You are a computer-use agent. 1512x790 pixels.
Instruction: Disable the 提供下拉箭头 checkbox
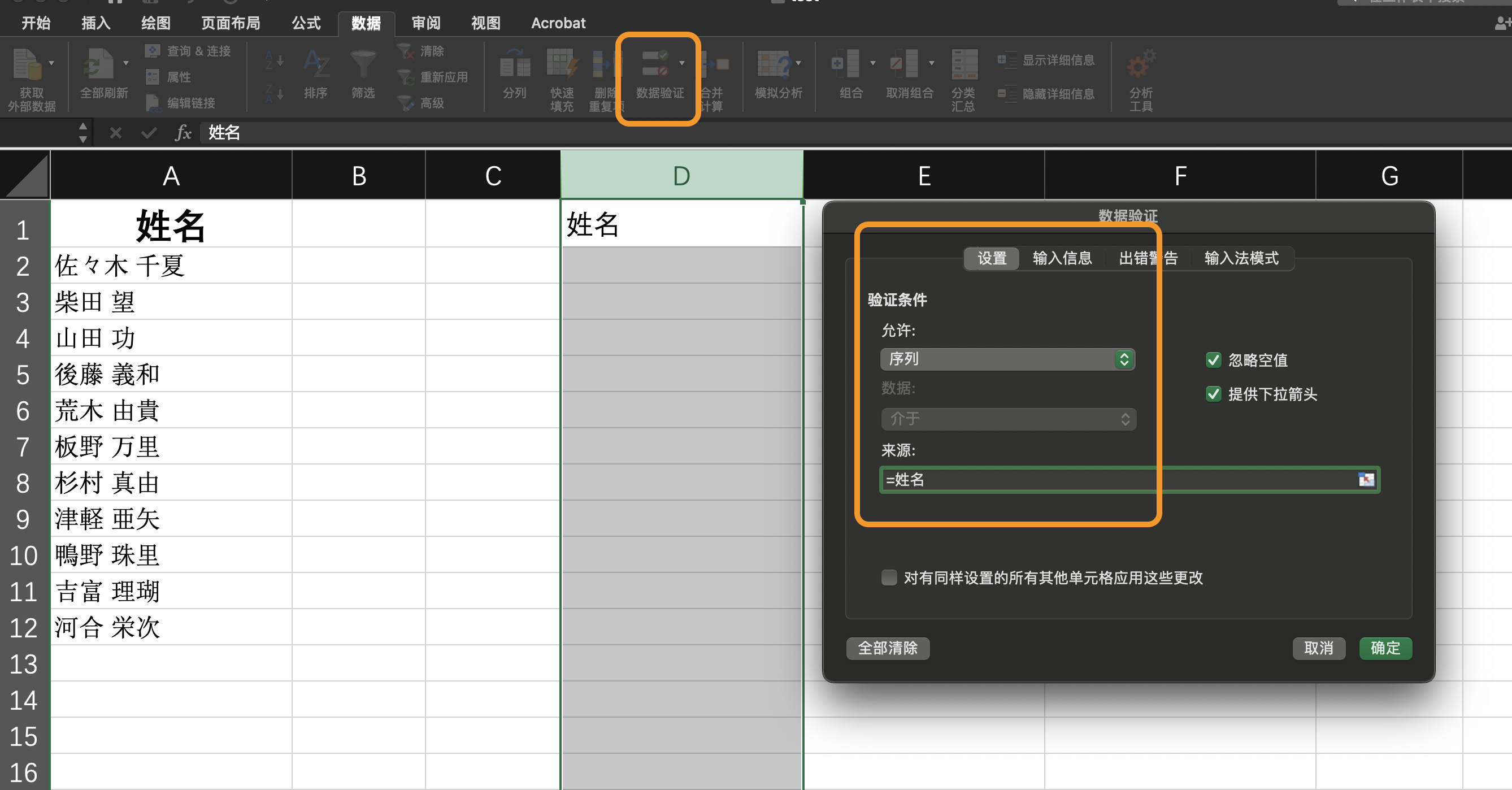coord(1213,394)
